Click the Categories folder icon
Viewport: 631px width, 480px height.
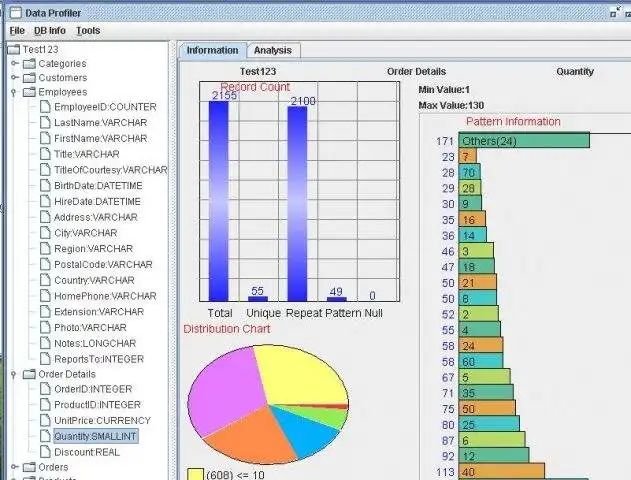29,64
